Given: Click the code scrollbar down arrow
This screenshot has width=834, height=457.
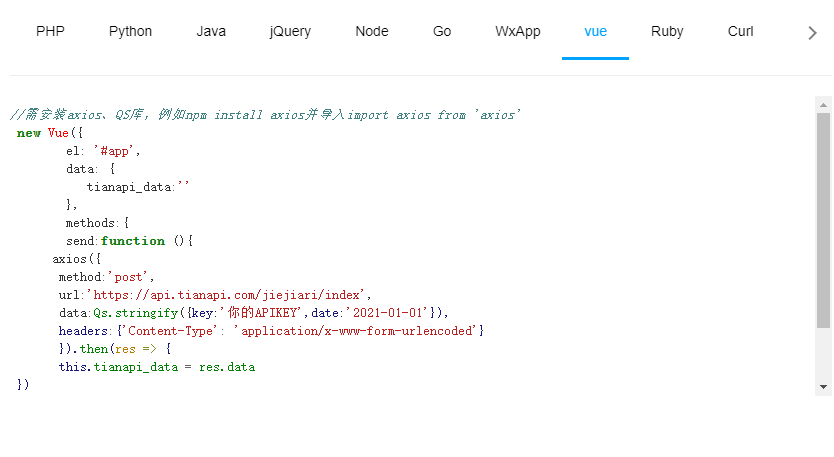Looking at the screenshot, I should [823, 387].
